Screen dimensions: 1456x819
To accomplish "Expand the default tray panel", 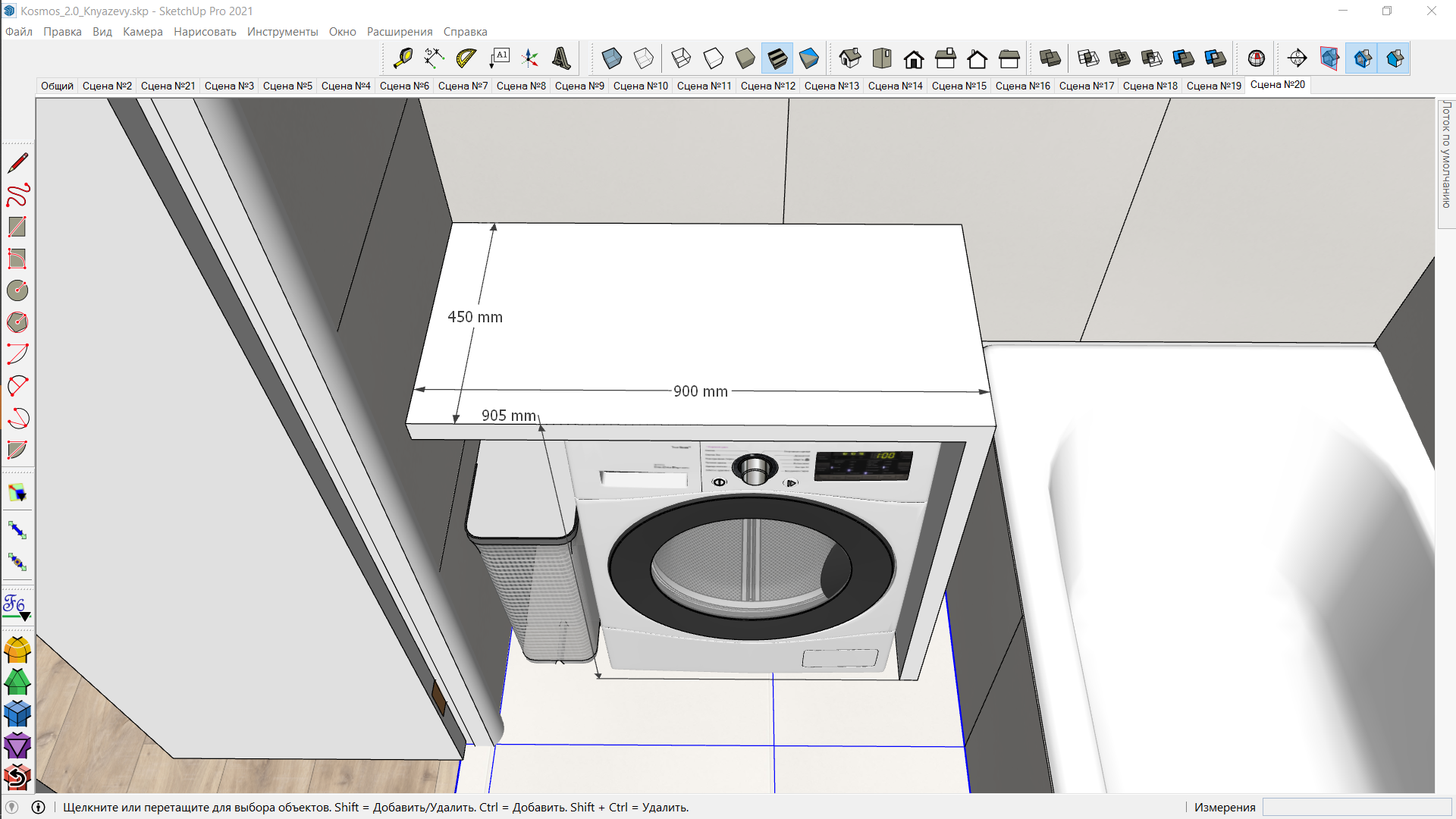I will [1446, 155].
